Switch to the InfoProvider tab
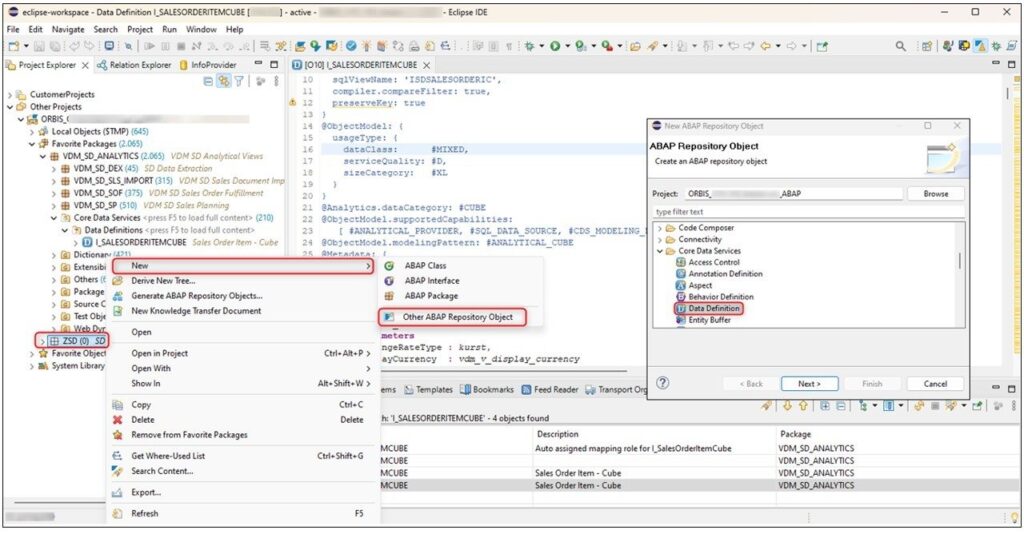This screenshot has height=534, width=1024. (208, 65)
